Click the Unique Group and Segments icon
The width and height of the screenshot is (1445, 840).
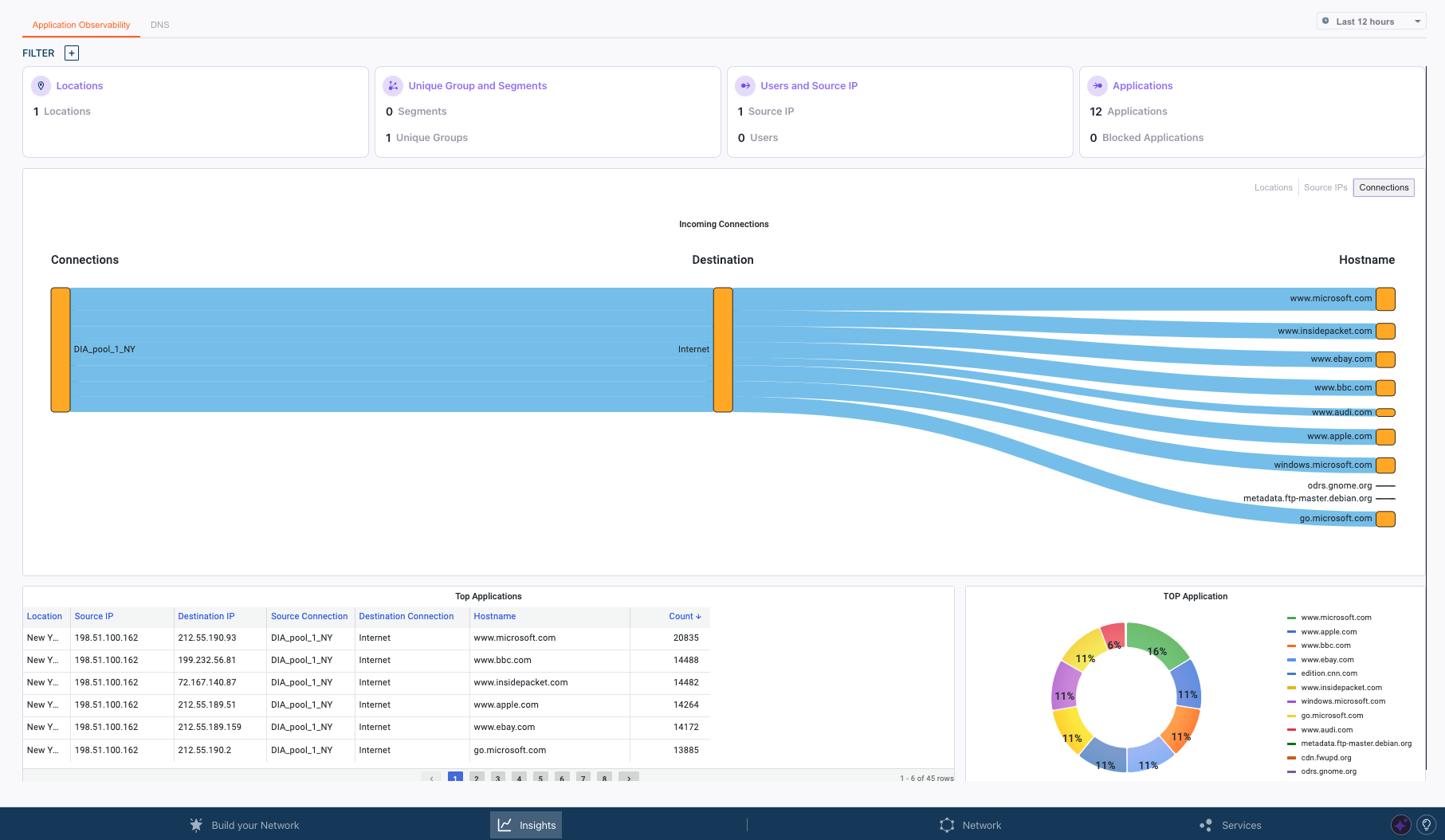(x=393, y=86)
